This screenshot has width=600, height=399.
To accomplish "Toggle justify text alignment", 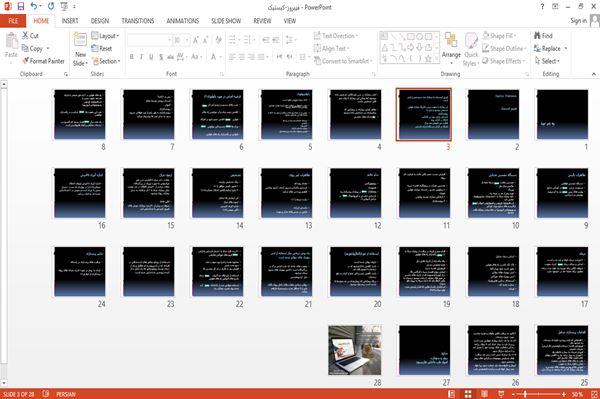I will point(262,57).
